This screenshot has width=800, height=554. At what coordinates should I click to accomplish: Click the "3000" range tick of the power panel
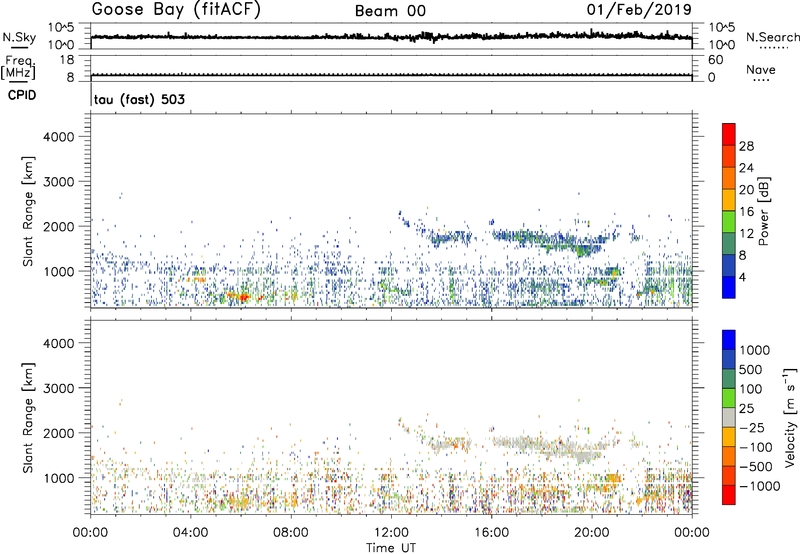[59, 182]
